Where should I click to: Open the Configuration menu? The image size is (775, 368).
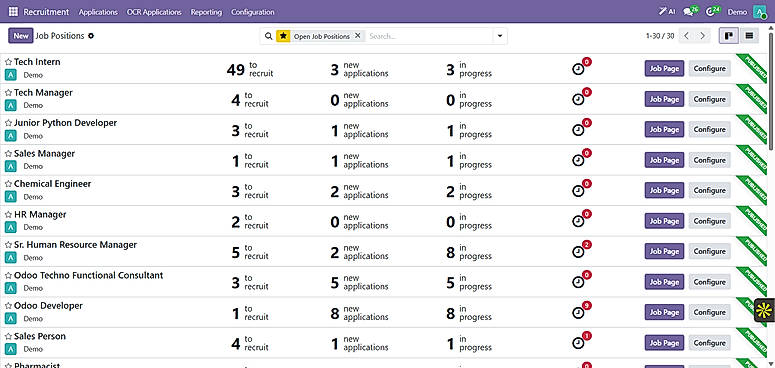click(x=253, y=12)
